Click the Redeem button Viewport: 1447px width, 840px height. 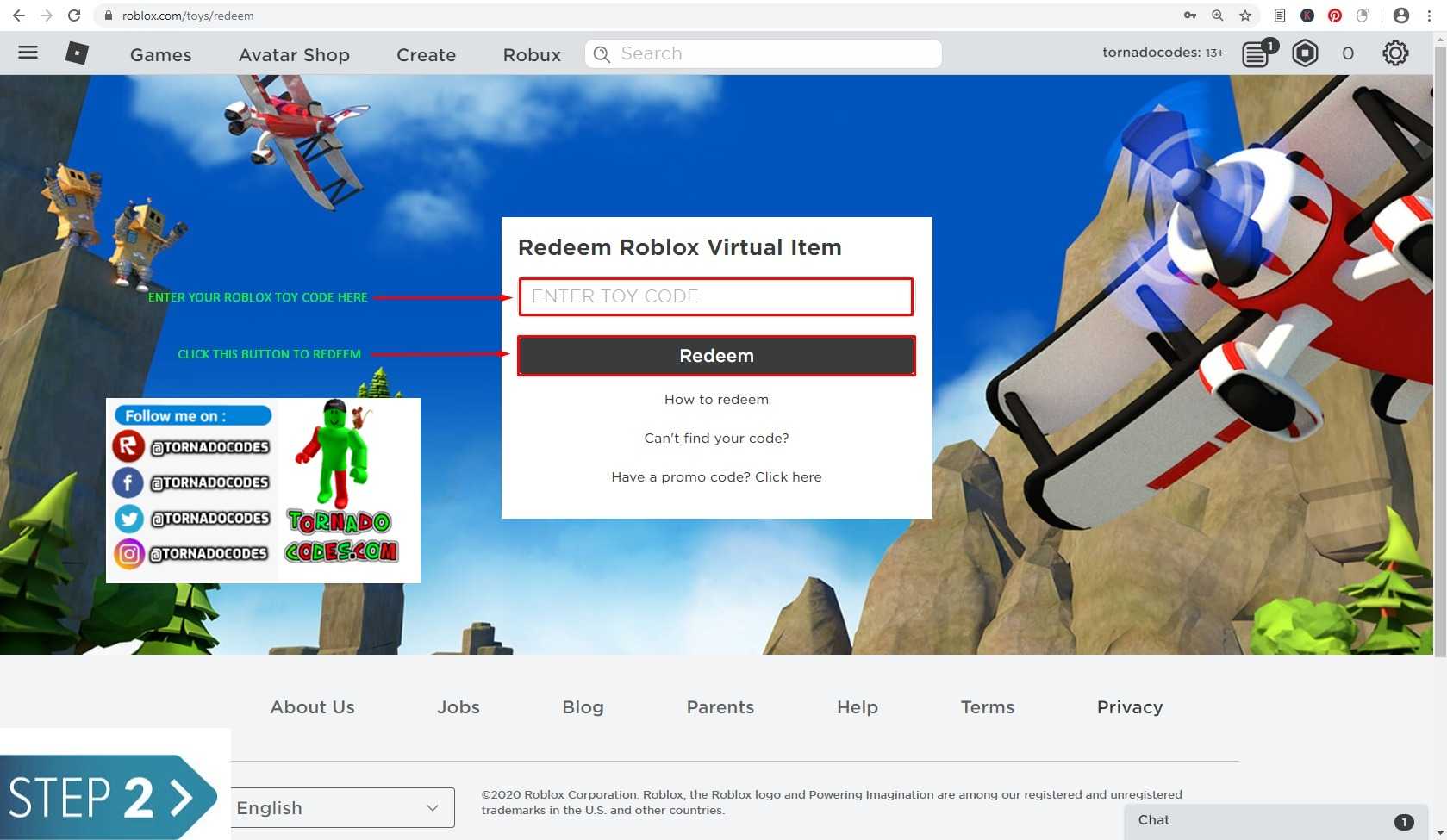pyautogui.click(x=716, y=356)
